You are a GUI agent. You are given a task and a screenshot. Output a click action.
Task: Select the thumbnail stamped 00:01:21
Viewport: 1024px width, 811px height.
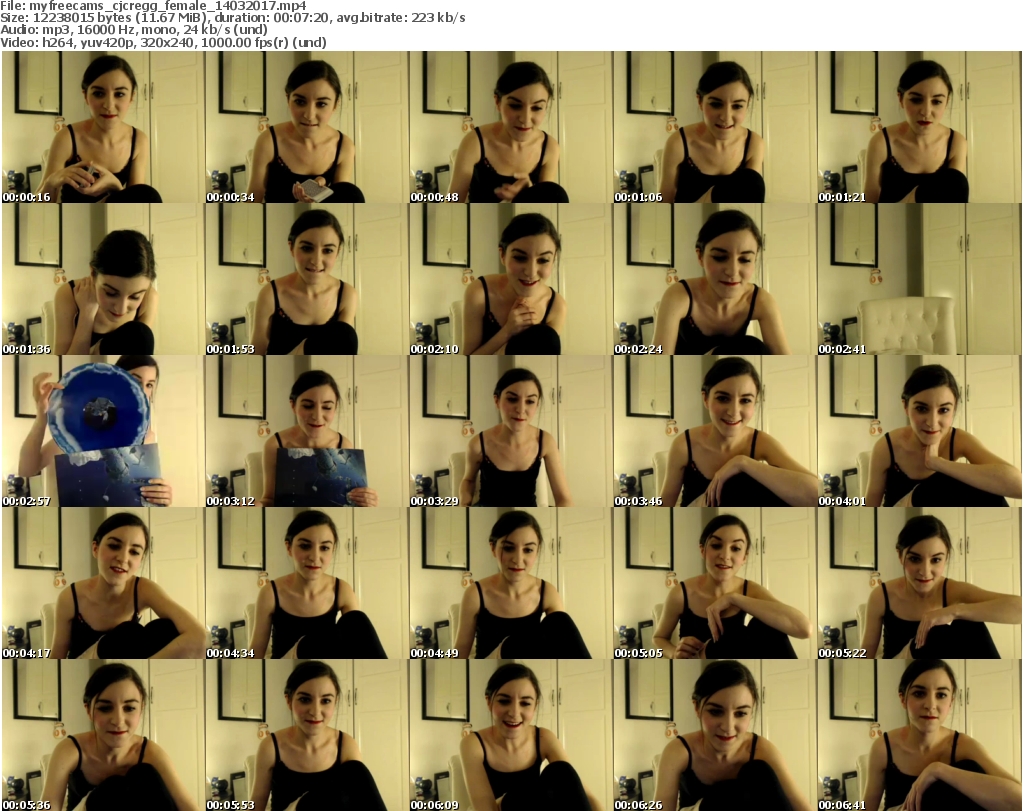pos(919,127)
